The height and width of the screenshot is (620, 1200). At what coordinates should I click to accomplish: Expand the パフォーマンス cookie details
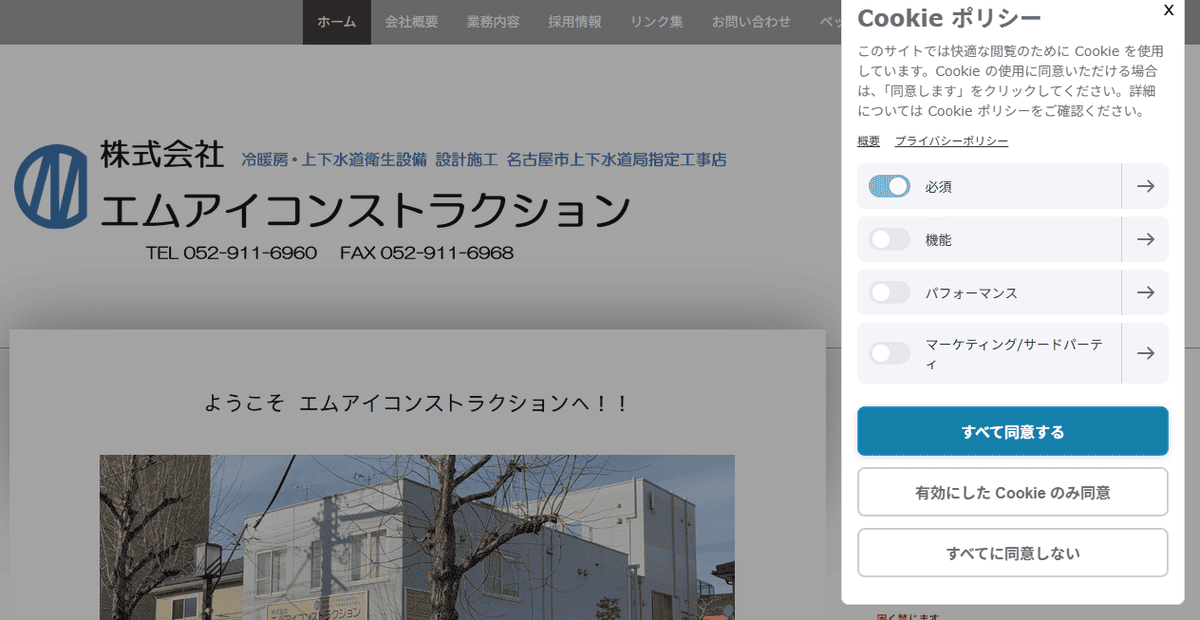(x=1146, y=292)
